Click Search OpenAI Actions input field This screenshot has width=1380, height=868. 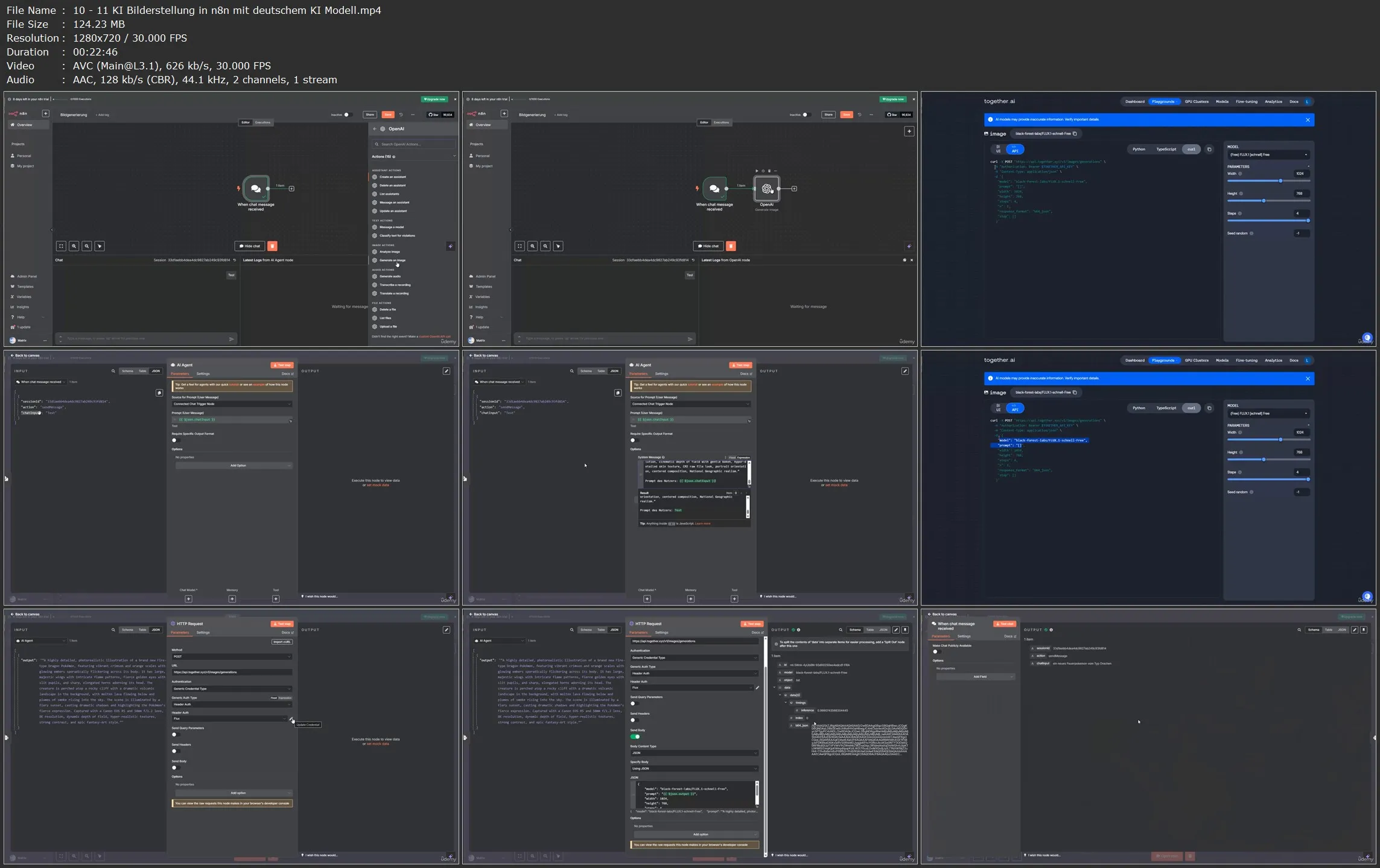(x=413, y=145)
